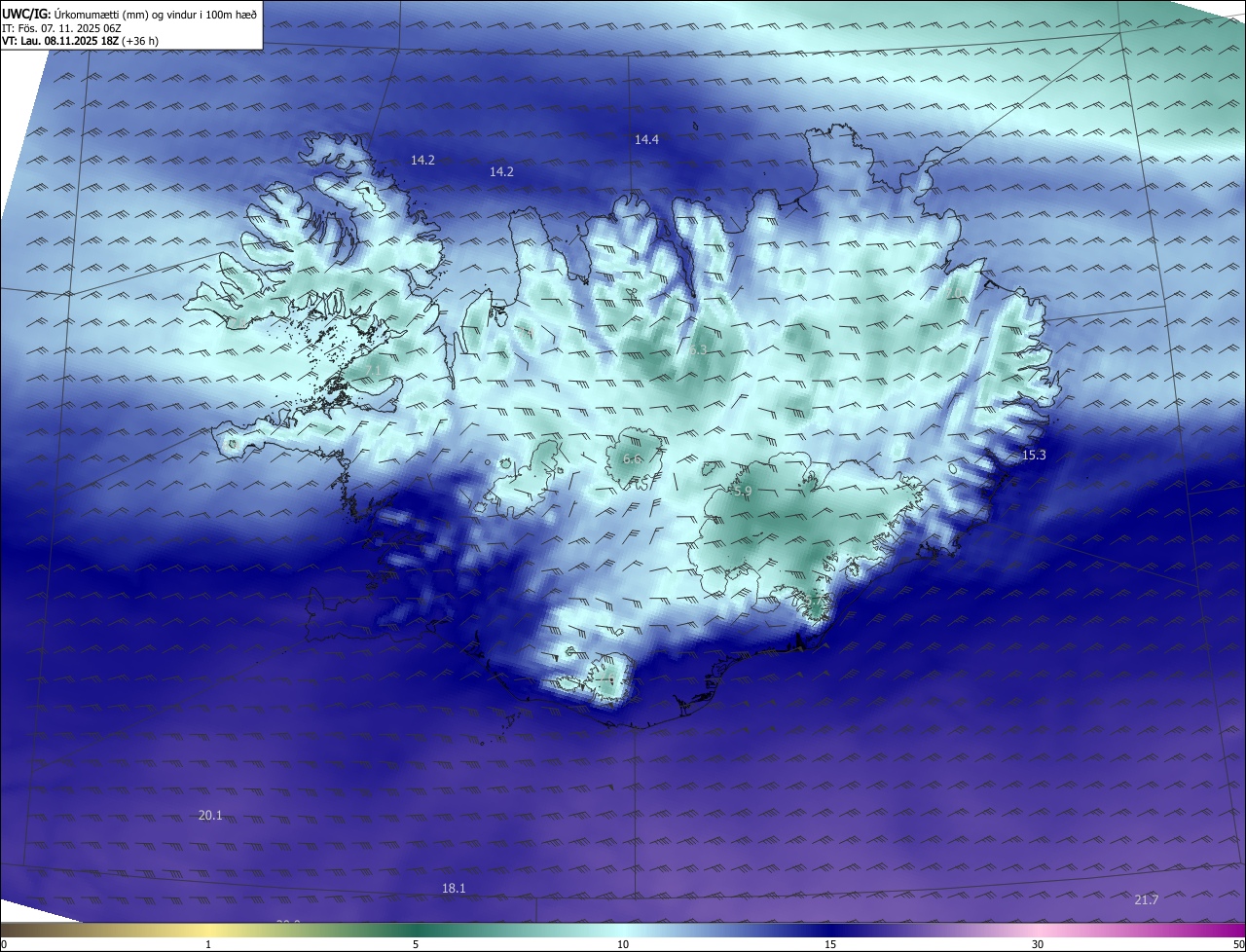Click the colour scale tick labelled 0
Screen dimensions: 1246x952
coord(4,945)
